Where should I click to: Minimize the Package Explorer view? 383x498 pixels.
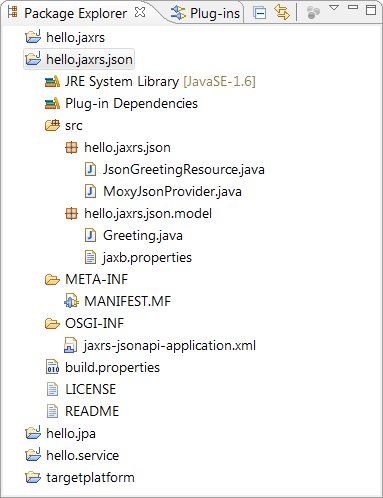pyautogui.click(x=353, y=7)
